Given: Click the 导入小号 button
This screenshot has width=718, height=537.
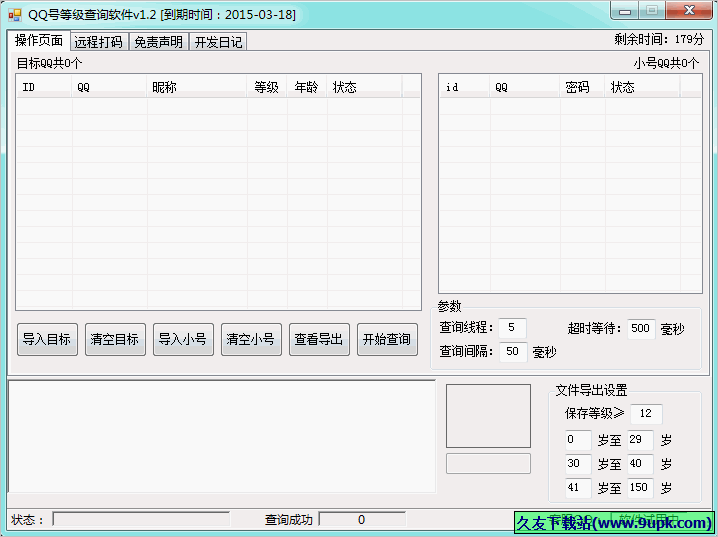Looking at the screenshot, I should (x=183, y=339).
